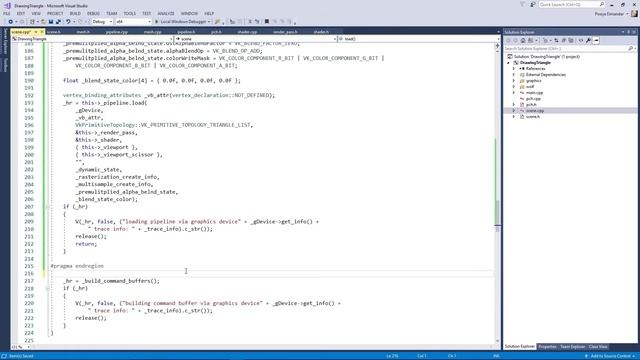This screenshot has height=360, width=640.
Task: Open the BUILD menu
Action: (75, 13)
